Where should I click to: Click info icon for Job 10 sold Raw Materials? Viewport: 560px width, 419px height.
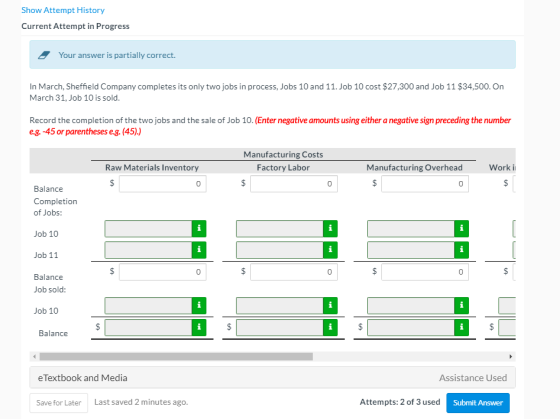click(199, 306)
